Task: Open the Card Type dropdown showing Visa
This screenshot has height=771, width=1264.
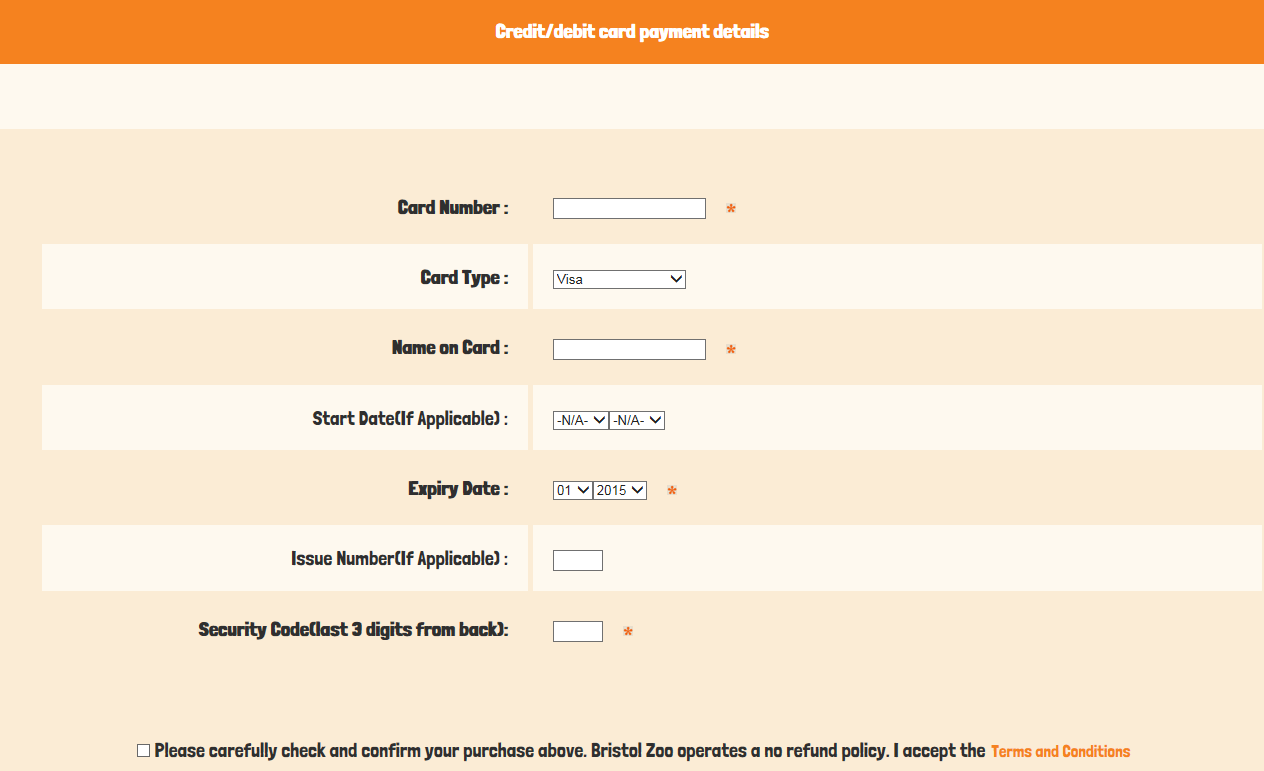Action: pos(619,280)
